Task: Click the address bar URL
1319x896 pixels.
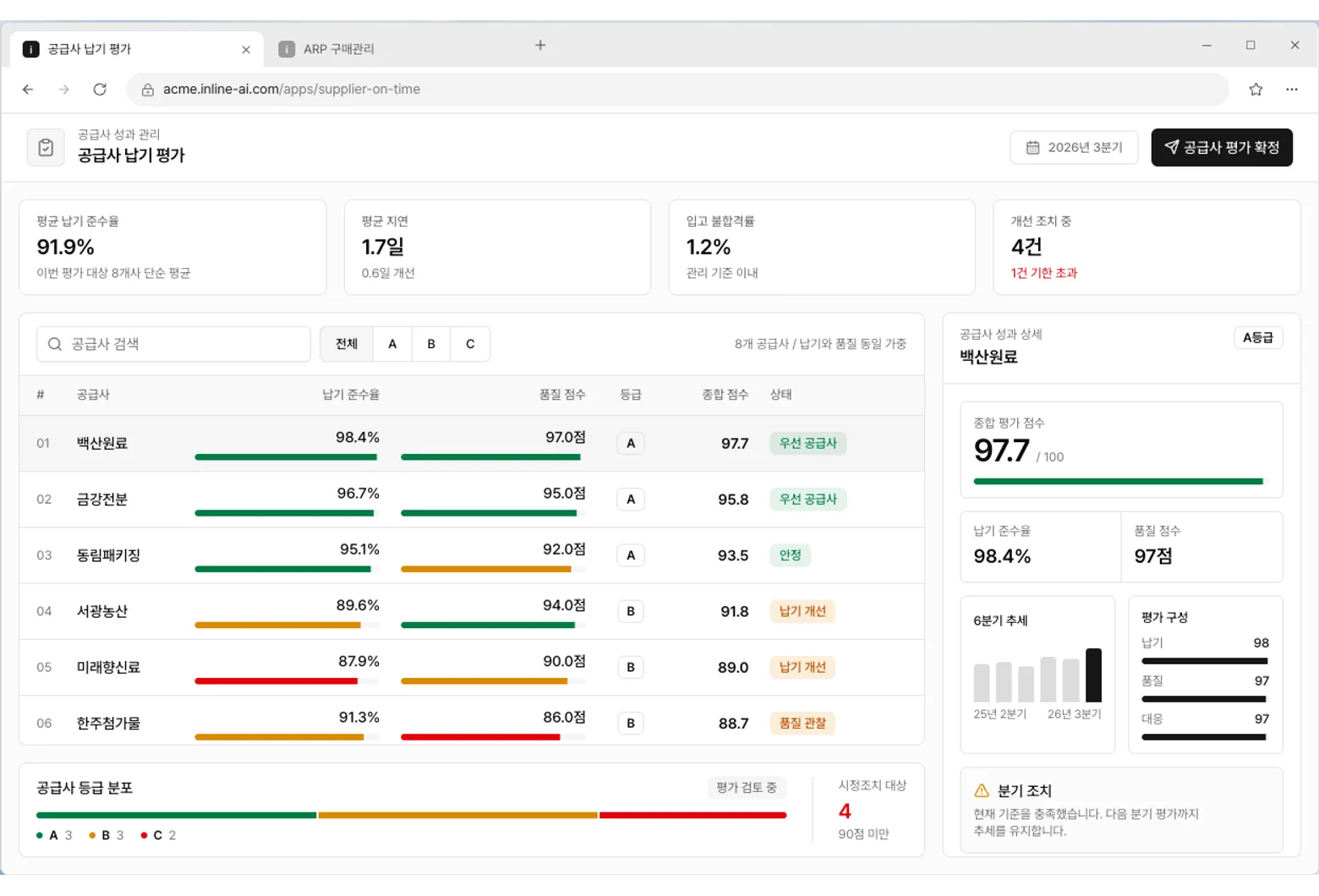Action: (x=292, y=90)
